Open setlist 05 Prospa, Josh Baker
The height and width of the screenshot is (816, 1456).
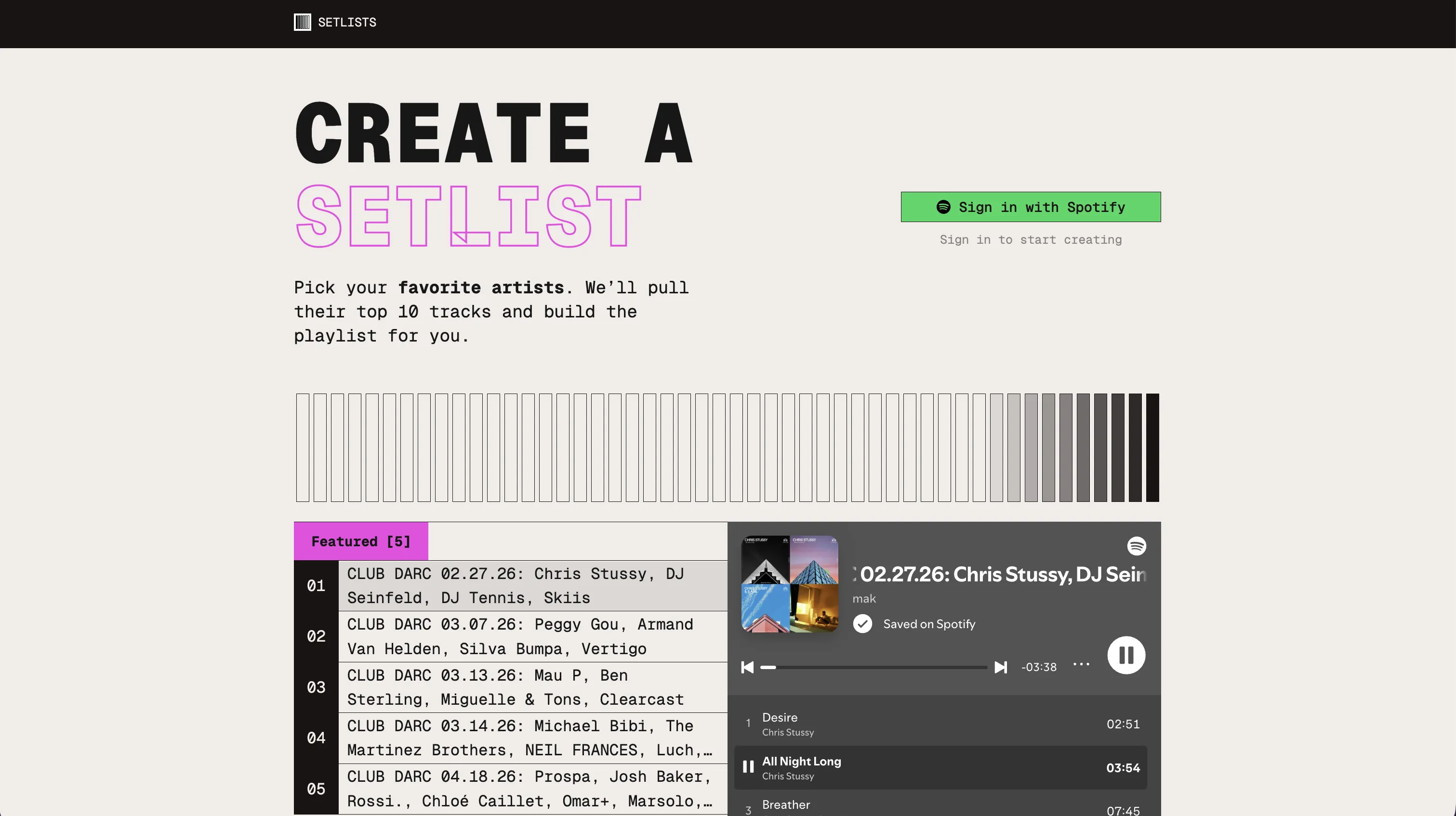point(532,789)
